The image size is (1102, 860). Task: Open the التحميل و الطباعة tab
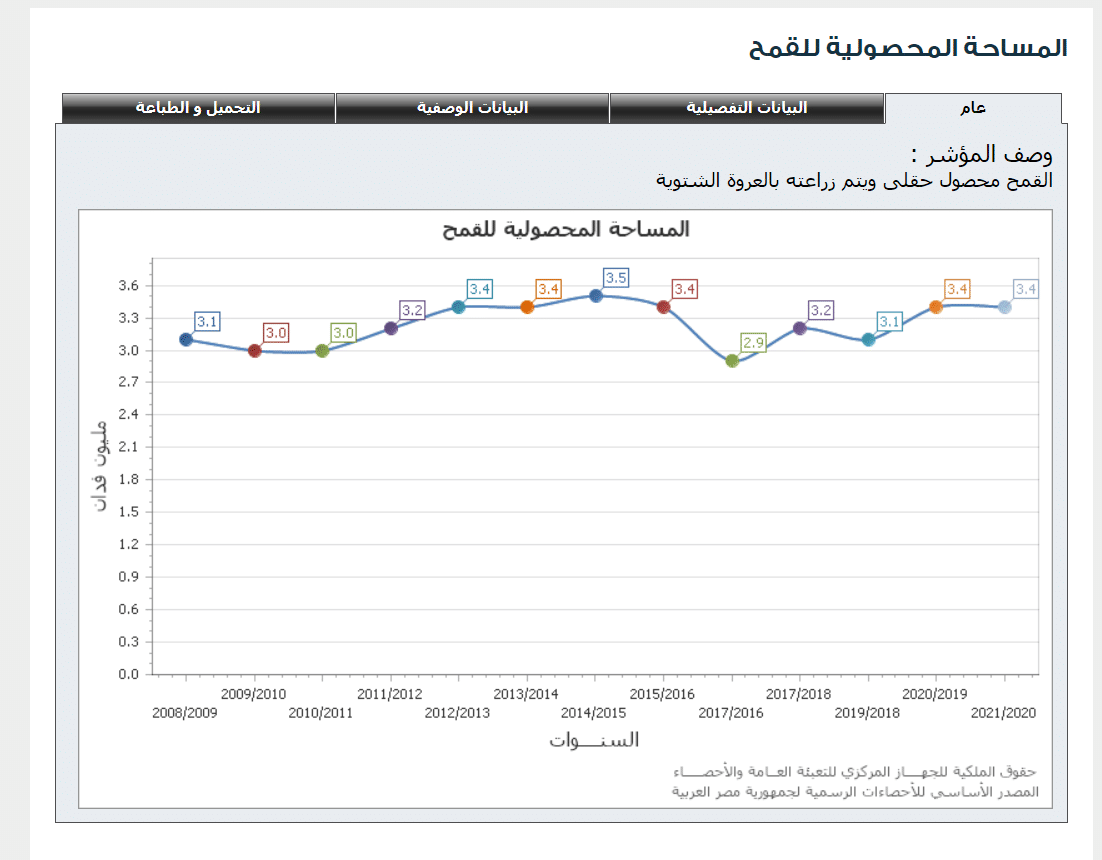pos(198,108)
